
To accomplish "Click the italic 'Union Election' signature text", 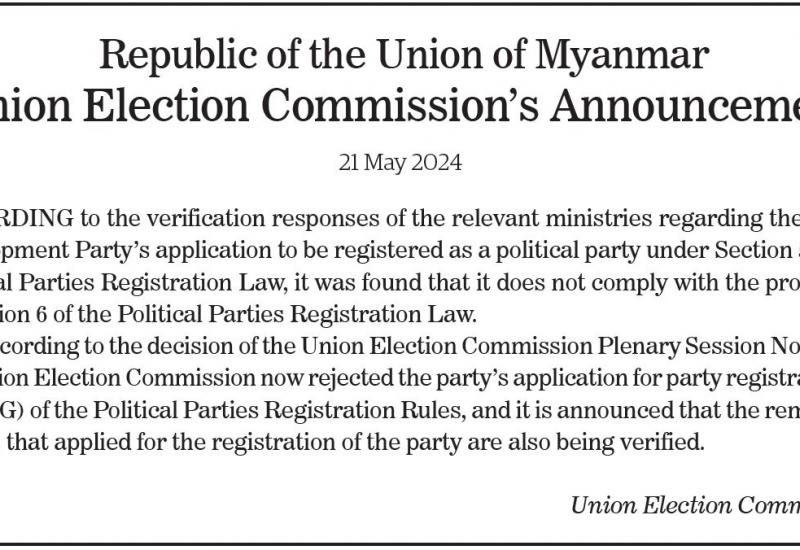I will click(x=651, y=505).
